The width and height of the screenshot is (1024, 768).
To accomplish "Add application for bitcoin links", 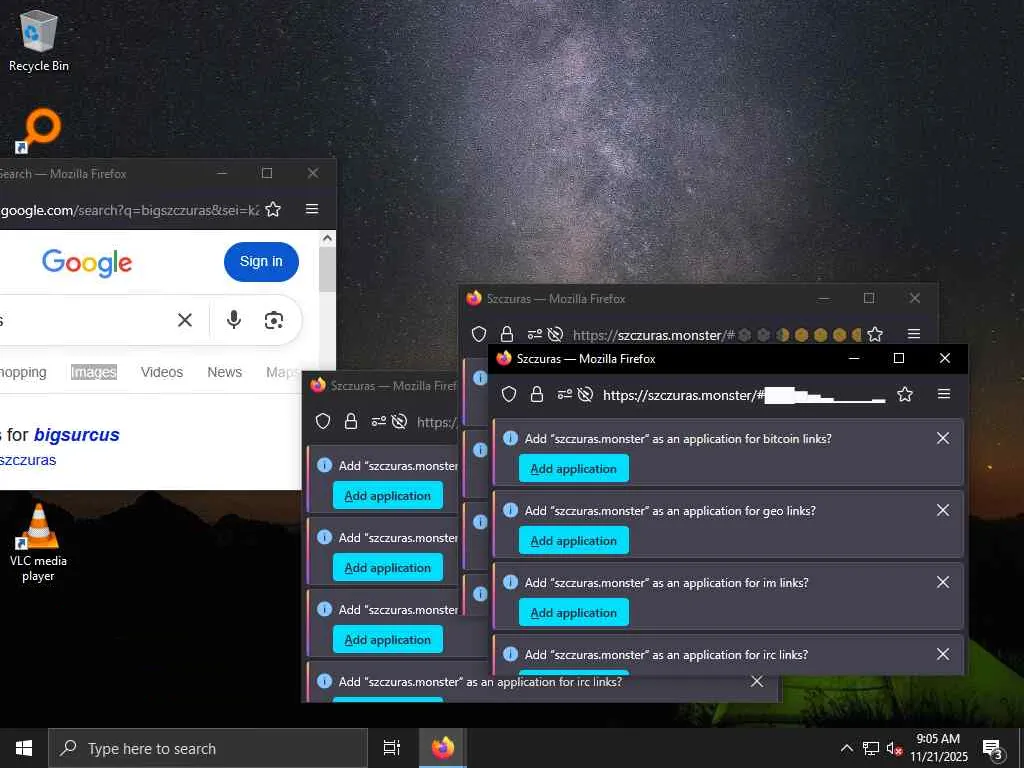I will tap(573, 468).
